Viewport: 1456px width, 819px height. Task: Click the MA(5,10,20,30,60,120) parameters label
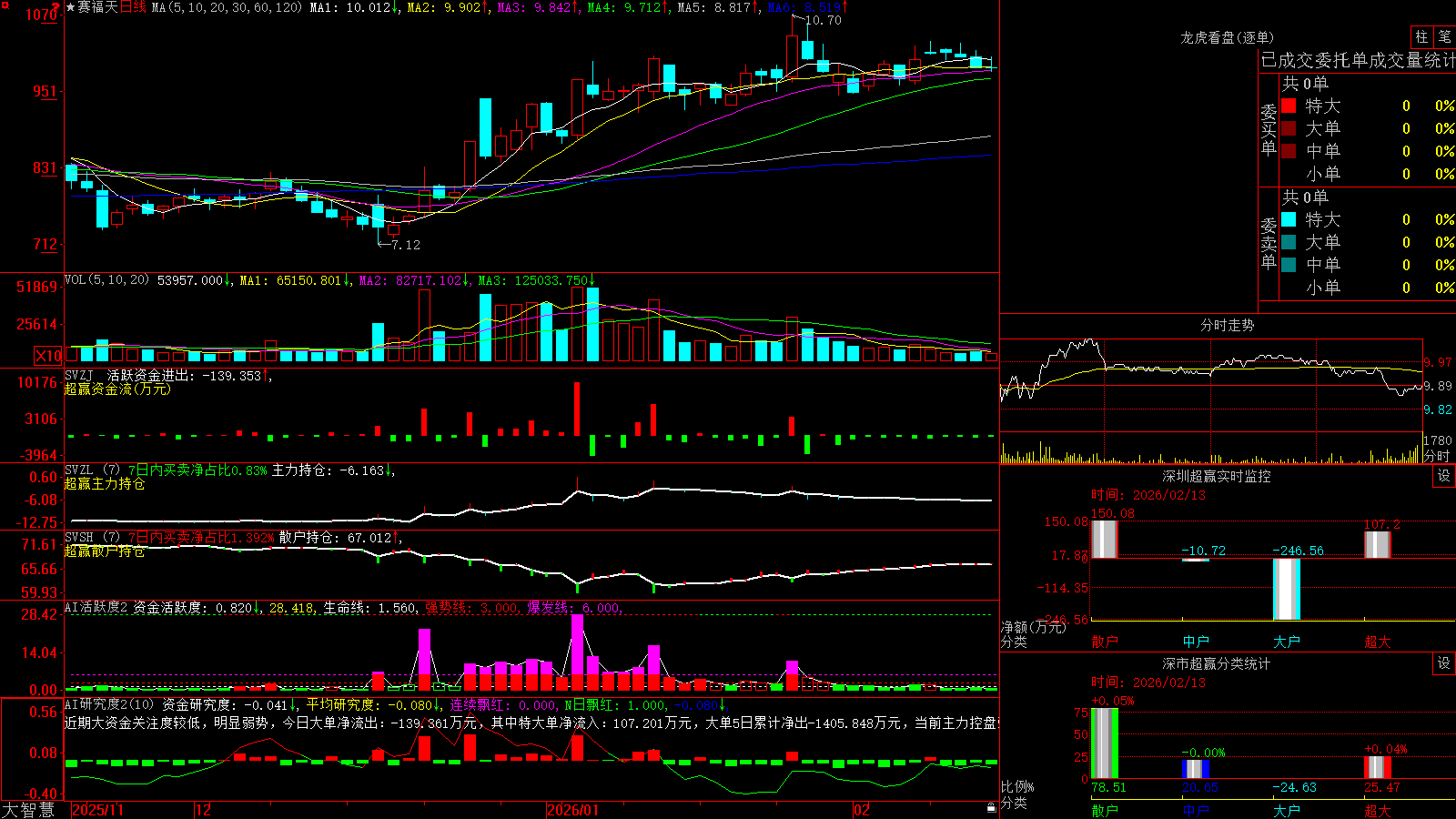pyautogui.click(x=227, y=7)
